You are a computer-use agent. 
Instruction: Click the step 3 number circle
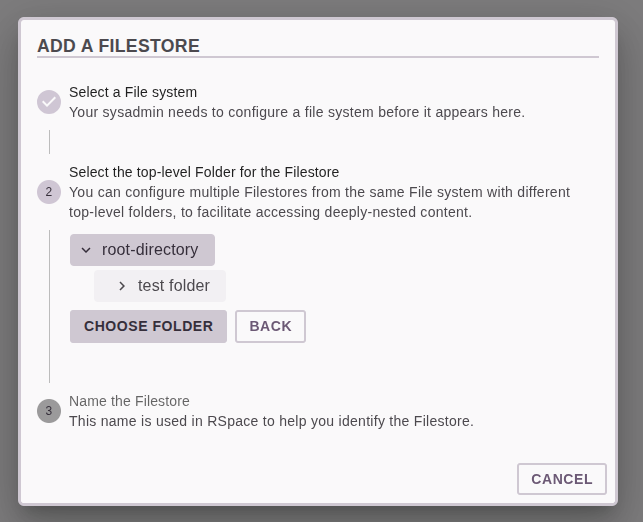(x=49, y=411)
